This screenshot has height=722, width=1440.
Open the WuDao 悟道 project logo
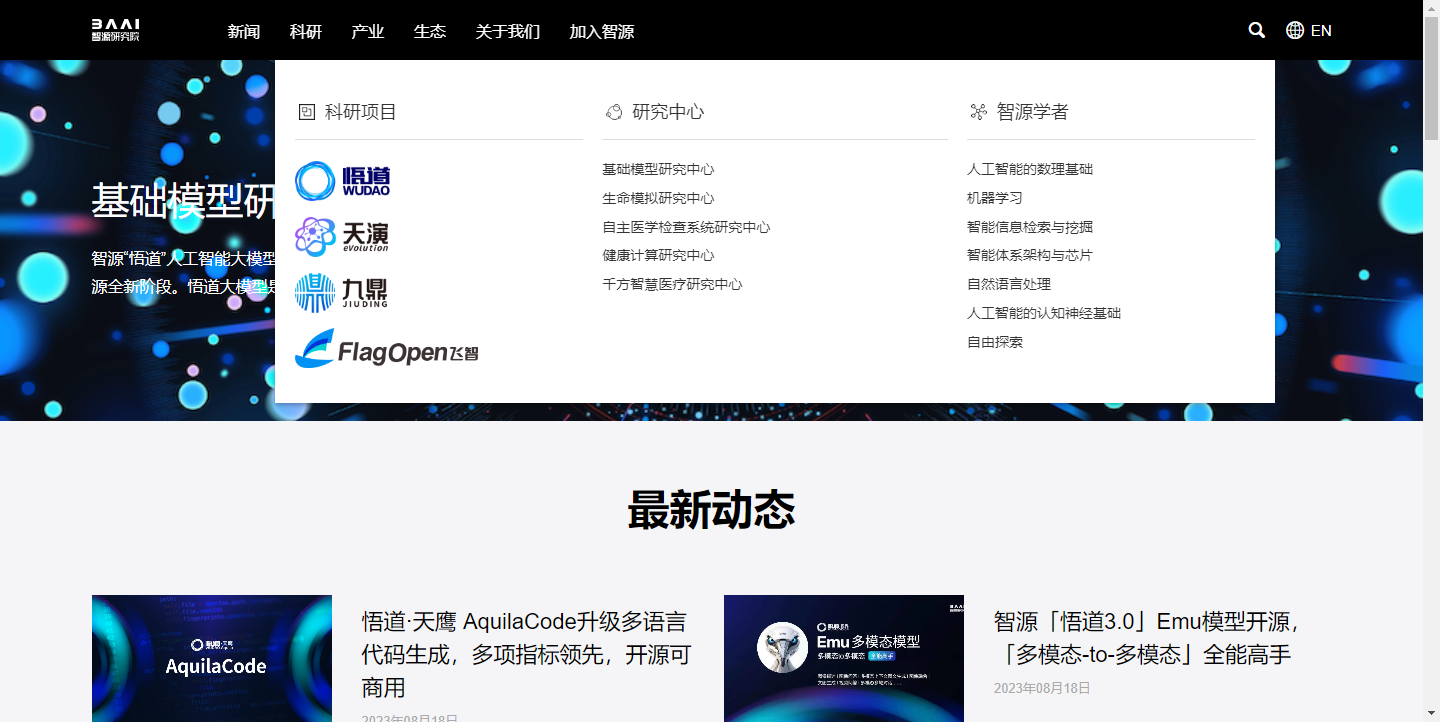coord(342,181)
